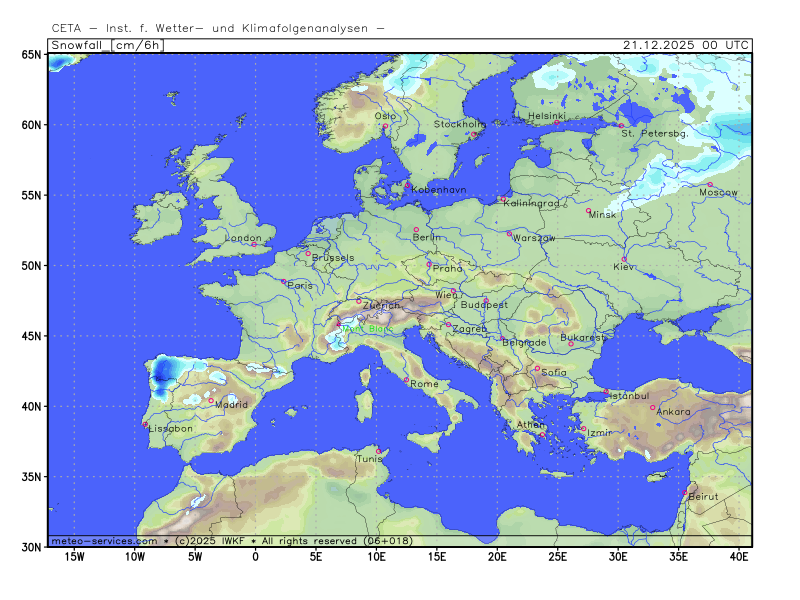Click the Rome city marker circle

pos(406,379)
